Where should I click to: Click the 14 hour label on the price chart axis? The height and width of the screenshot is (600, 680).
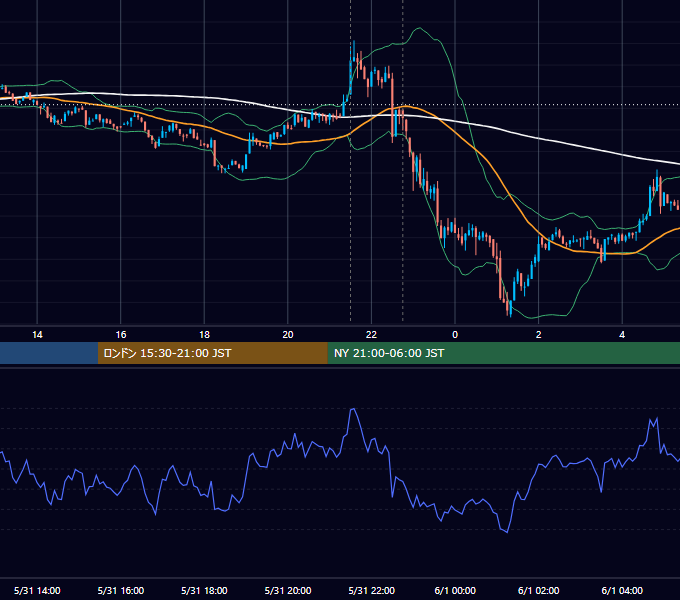(37, 335)
